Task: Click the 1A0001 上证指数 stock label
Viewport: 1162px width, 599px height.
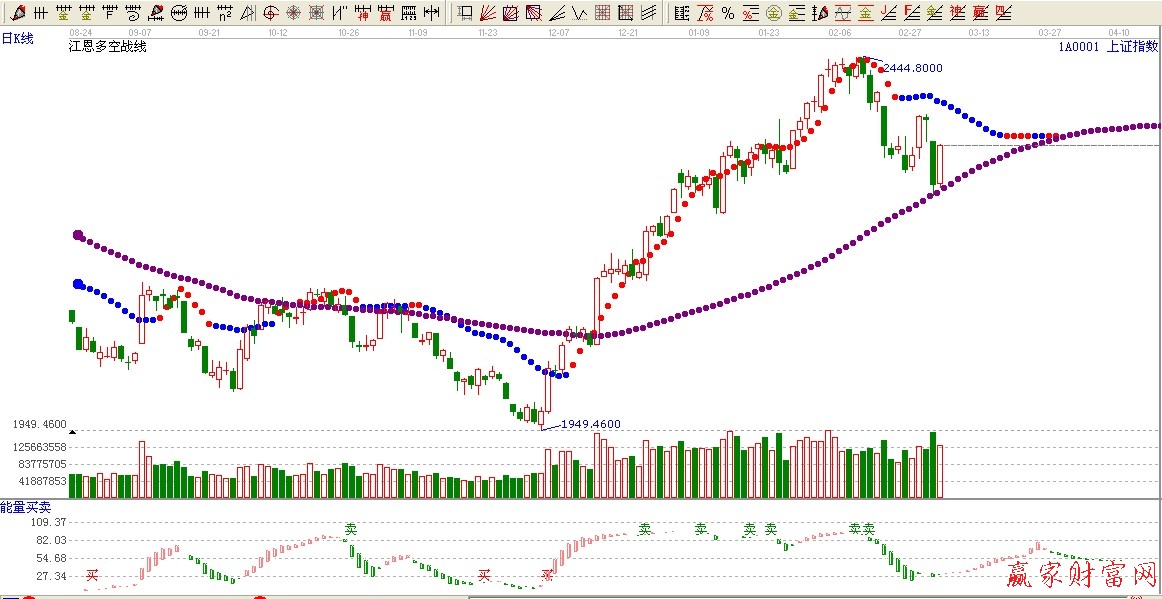Action: (1108, 46)
